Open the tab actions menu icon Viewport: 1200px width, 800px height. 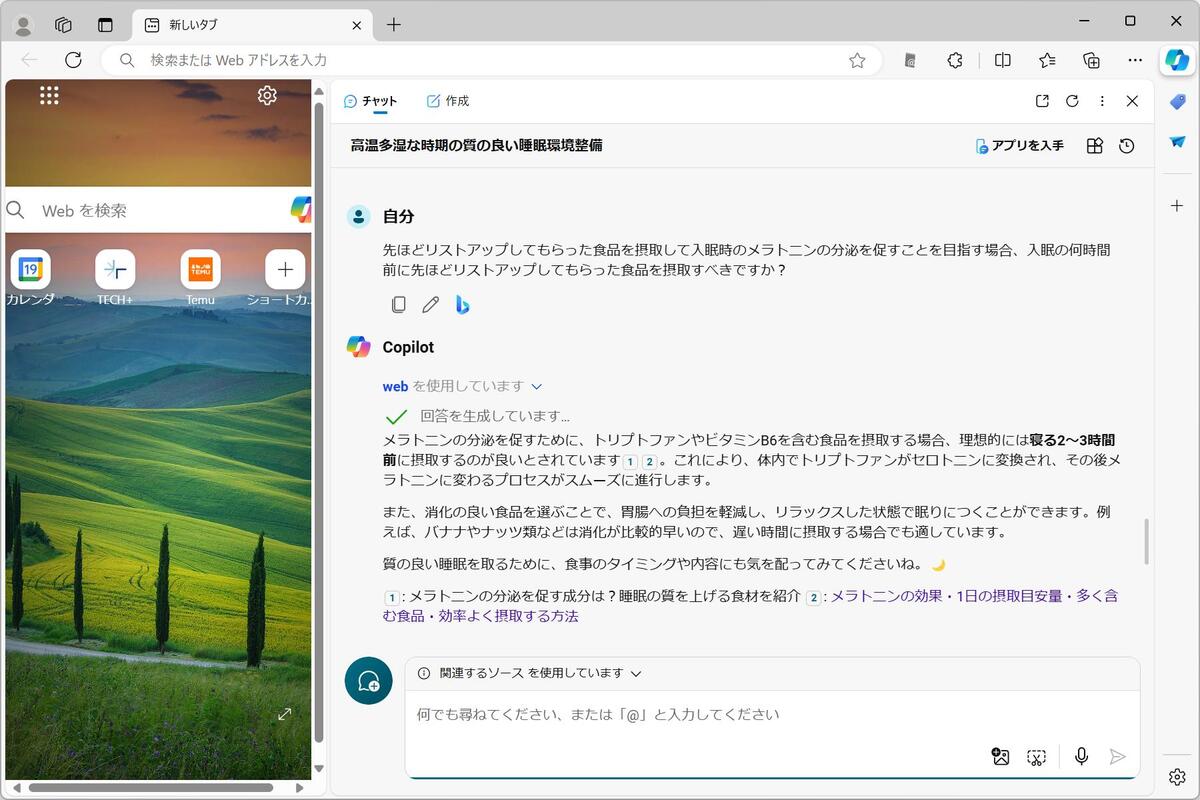(x=105, y=25)
